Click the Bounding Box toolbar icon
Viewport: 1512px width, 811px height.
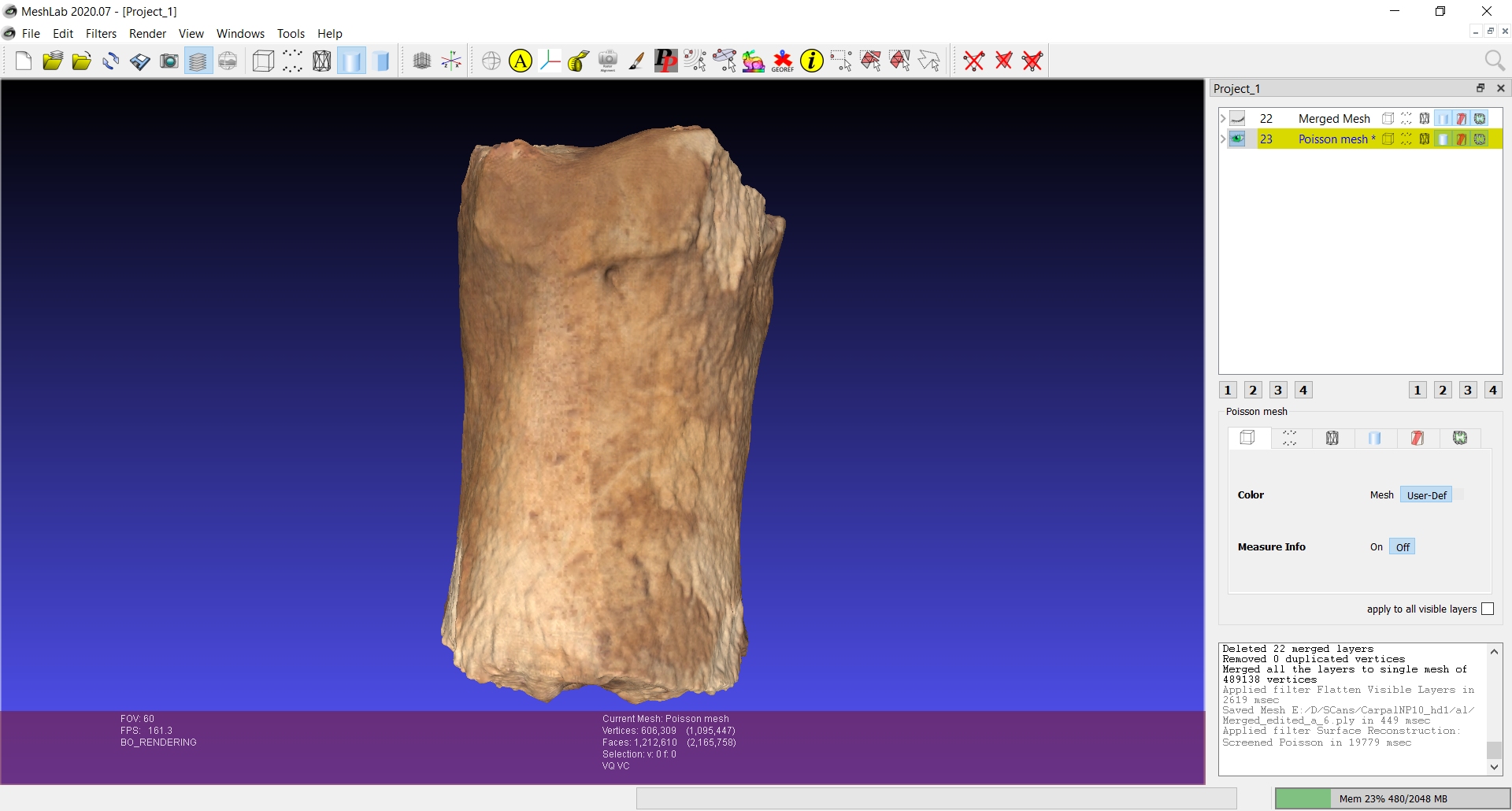pyautogui.click(x=263, y=61)
